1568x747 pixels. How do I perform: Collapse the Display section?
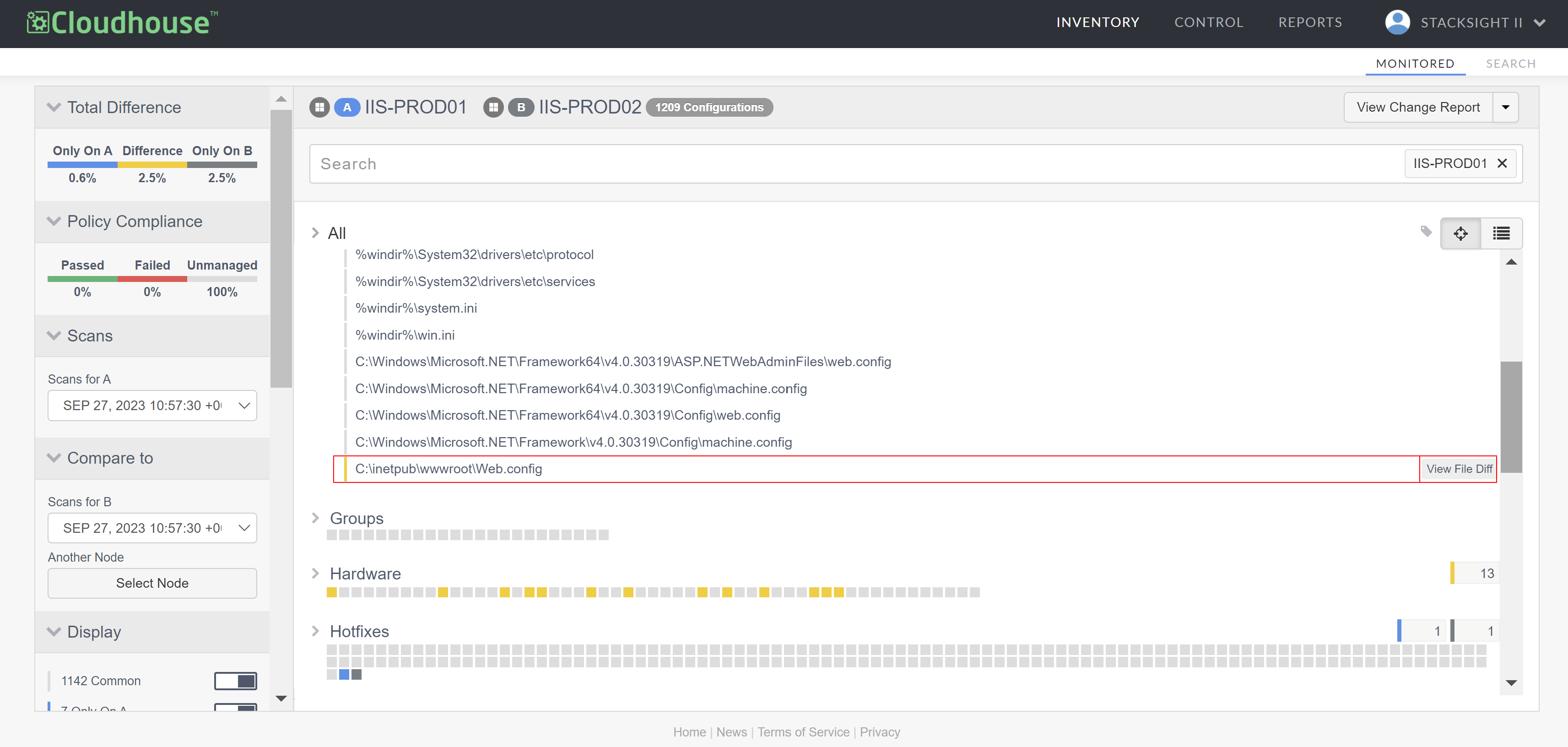(54, 631)
